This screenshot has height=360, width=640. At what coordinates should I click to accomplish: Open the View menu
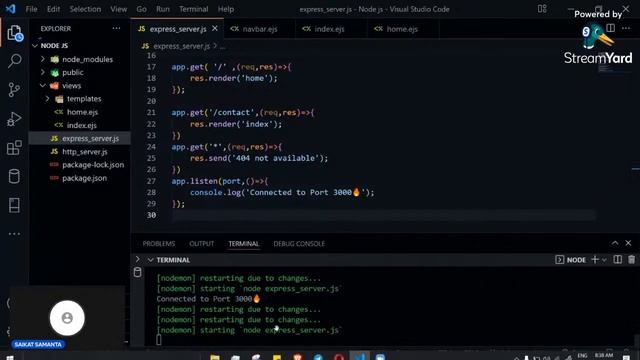pos(118,9)
